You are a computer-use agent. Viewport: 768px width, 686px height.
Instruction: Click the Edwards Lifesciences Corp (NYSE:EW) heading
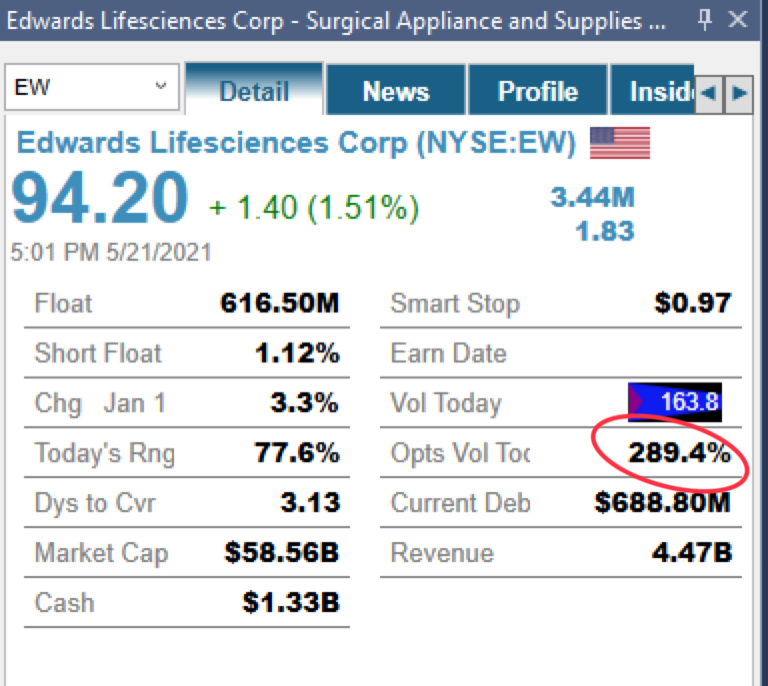296,143
